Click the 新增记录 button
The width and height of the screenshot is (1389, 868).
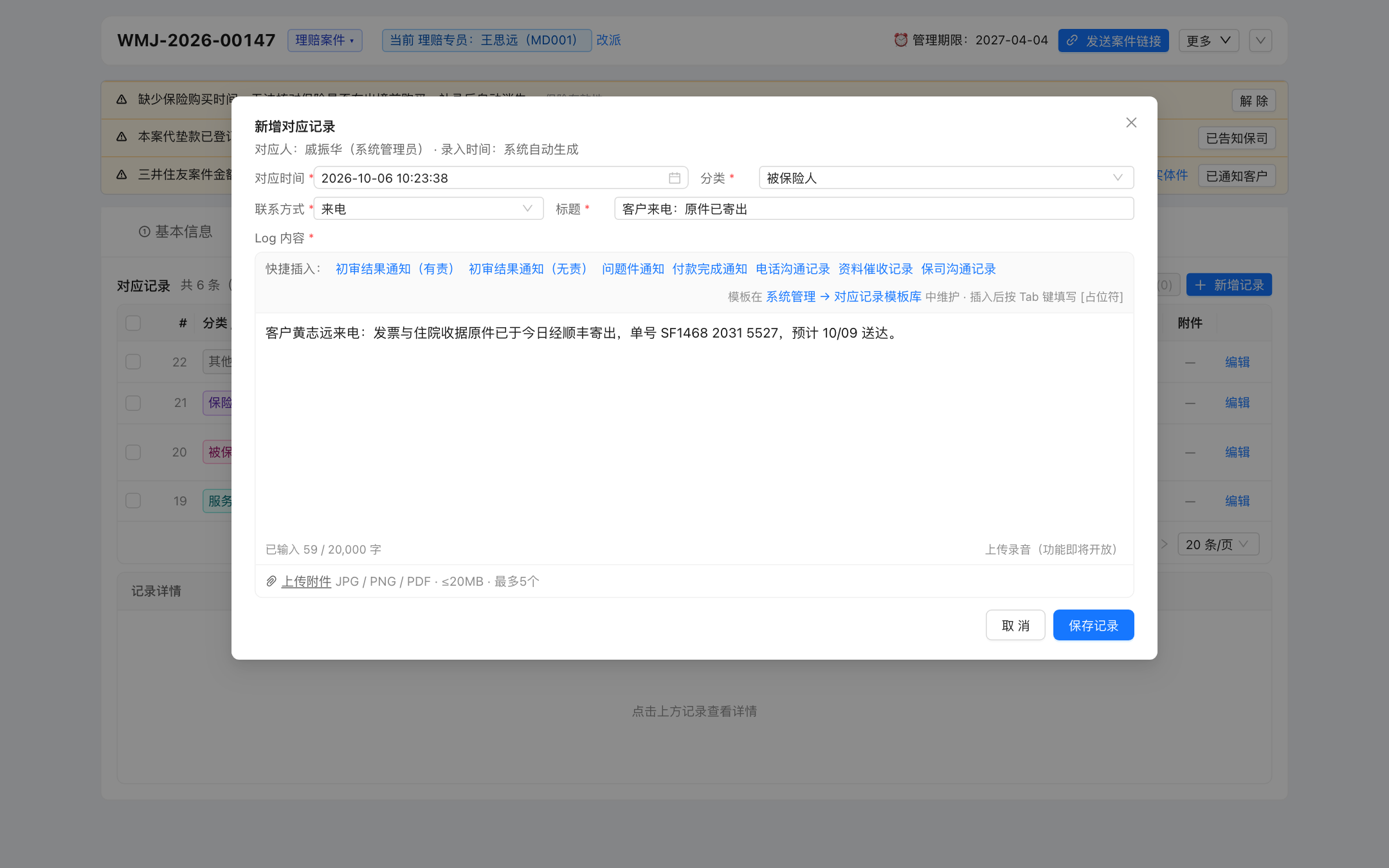pos(1230,285)
